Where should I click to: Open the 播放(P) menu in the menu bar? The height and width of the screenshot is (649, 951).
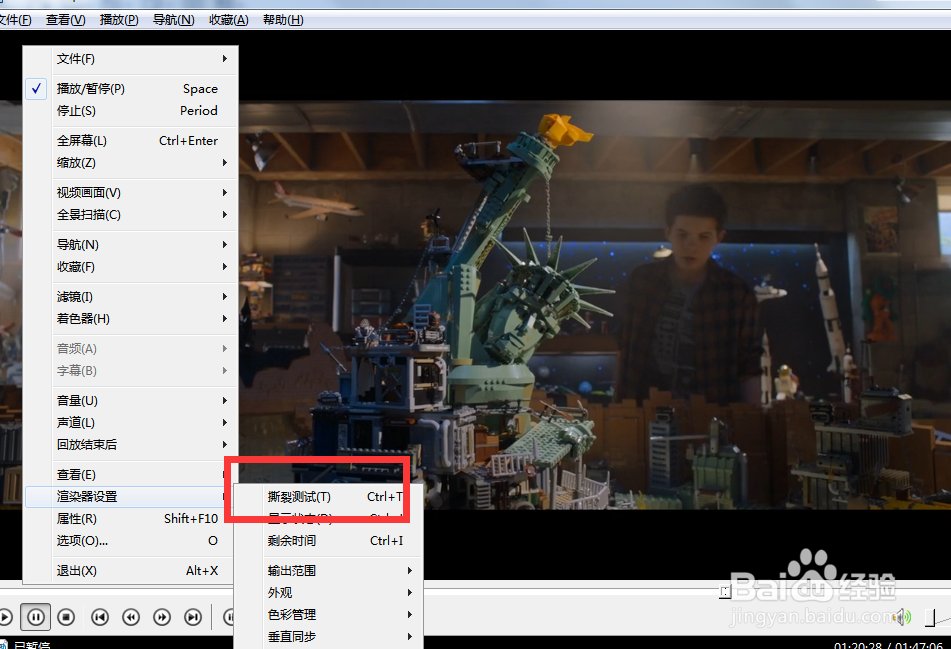point(119,20)
